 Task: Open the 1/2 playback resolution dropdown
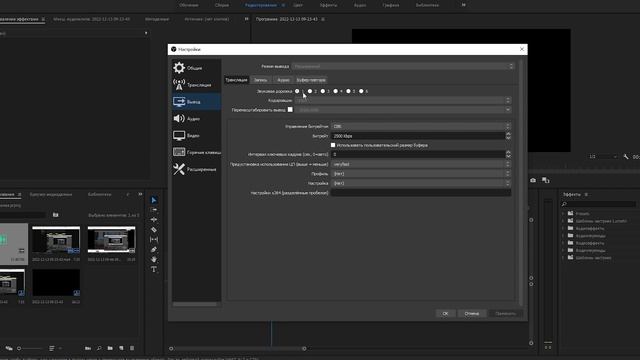tap(603, 156)
